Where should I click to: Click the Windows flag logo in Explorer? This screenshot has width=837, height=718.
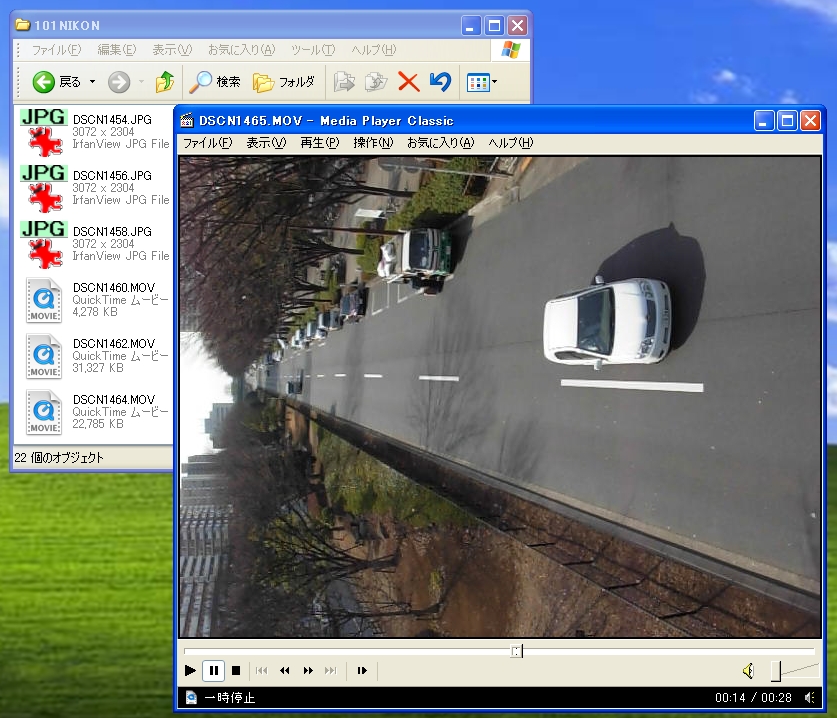pyautogui.click(x=510, y=50)
